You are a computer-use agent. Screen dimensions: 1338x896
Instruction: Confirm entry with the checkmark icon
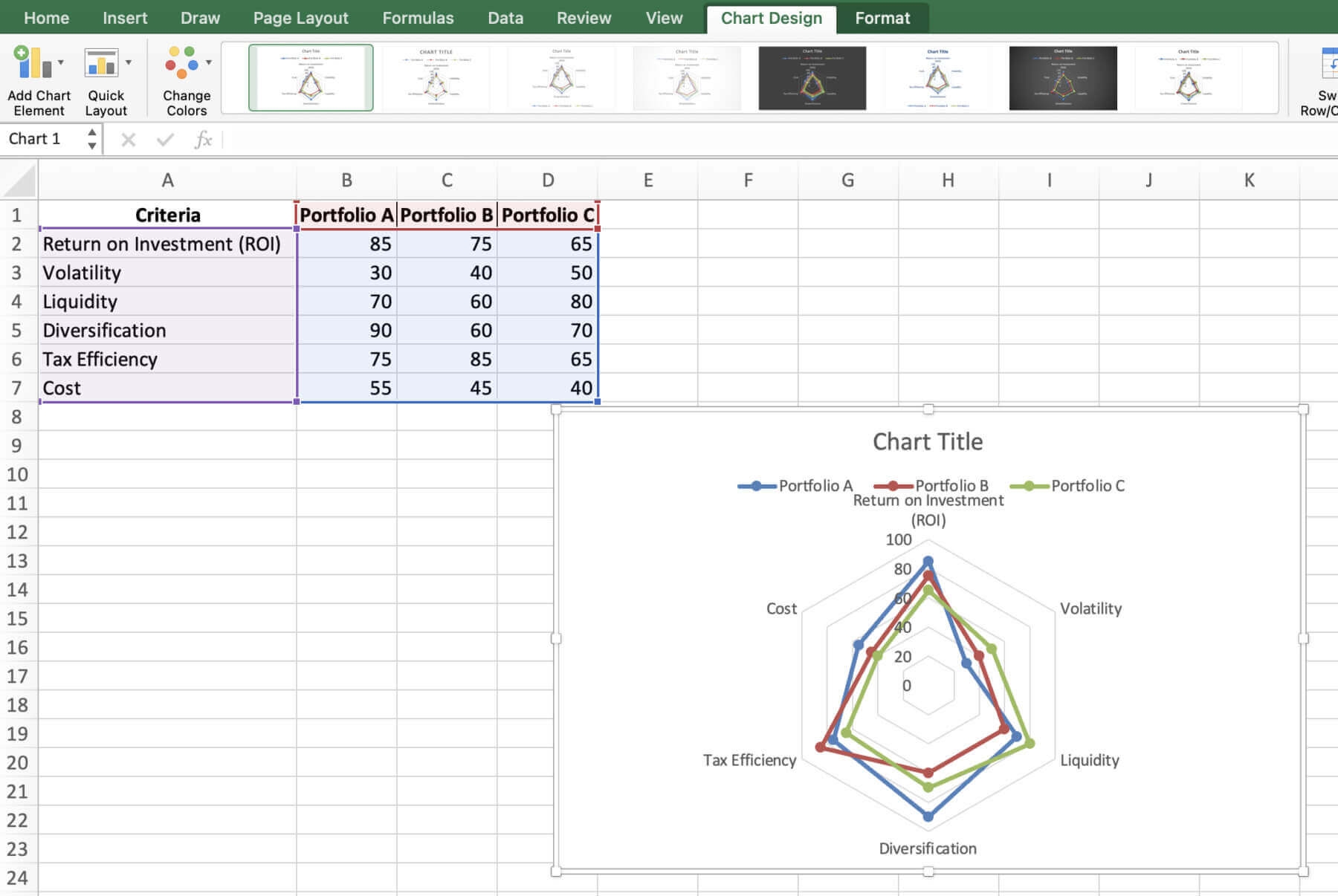coord(165,140)
